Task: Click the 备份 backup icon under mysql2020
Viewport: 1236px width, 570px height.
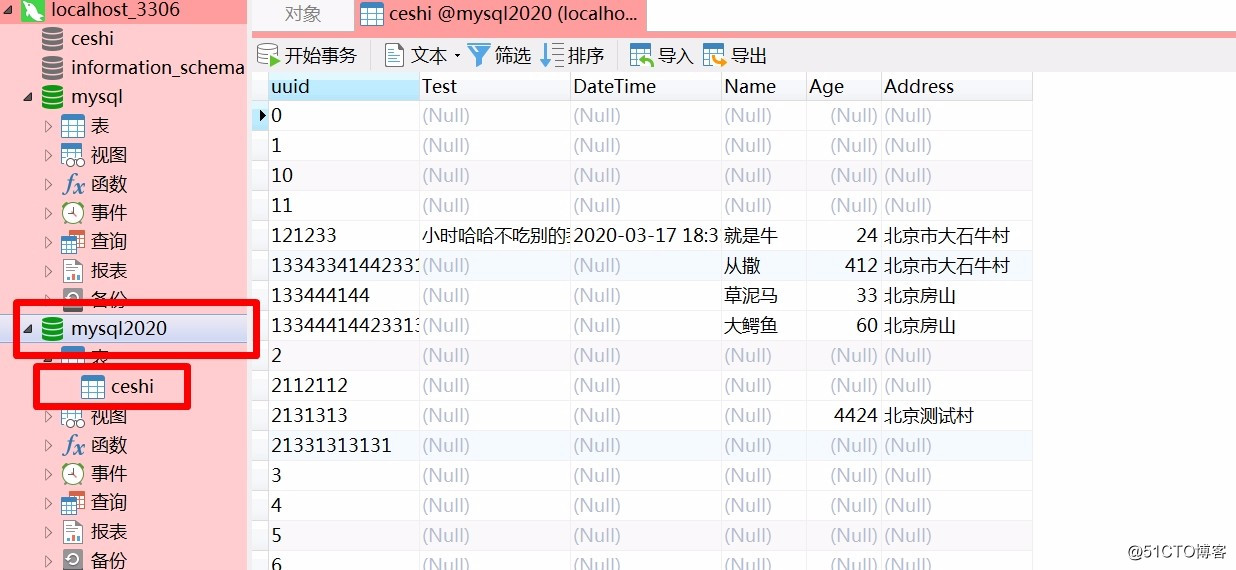Action: coord(73,560)
